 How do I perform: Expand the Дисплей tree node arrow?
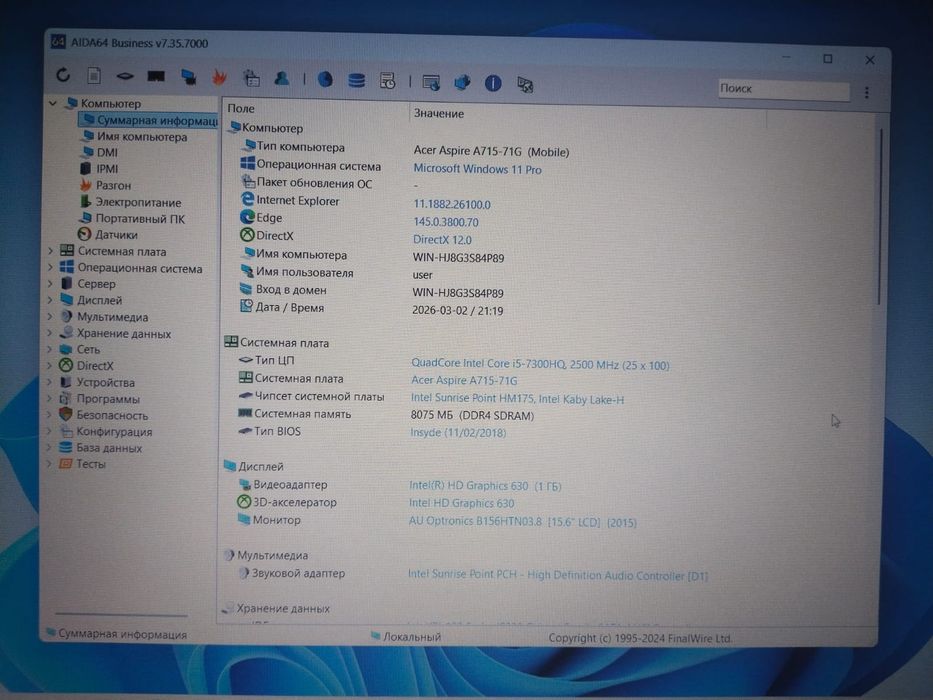(51, 300)
